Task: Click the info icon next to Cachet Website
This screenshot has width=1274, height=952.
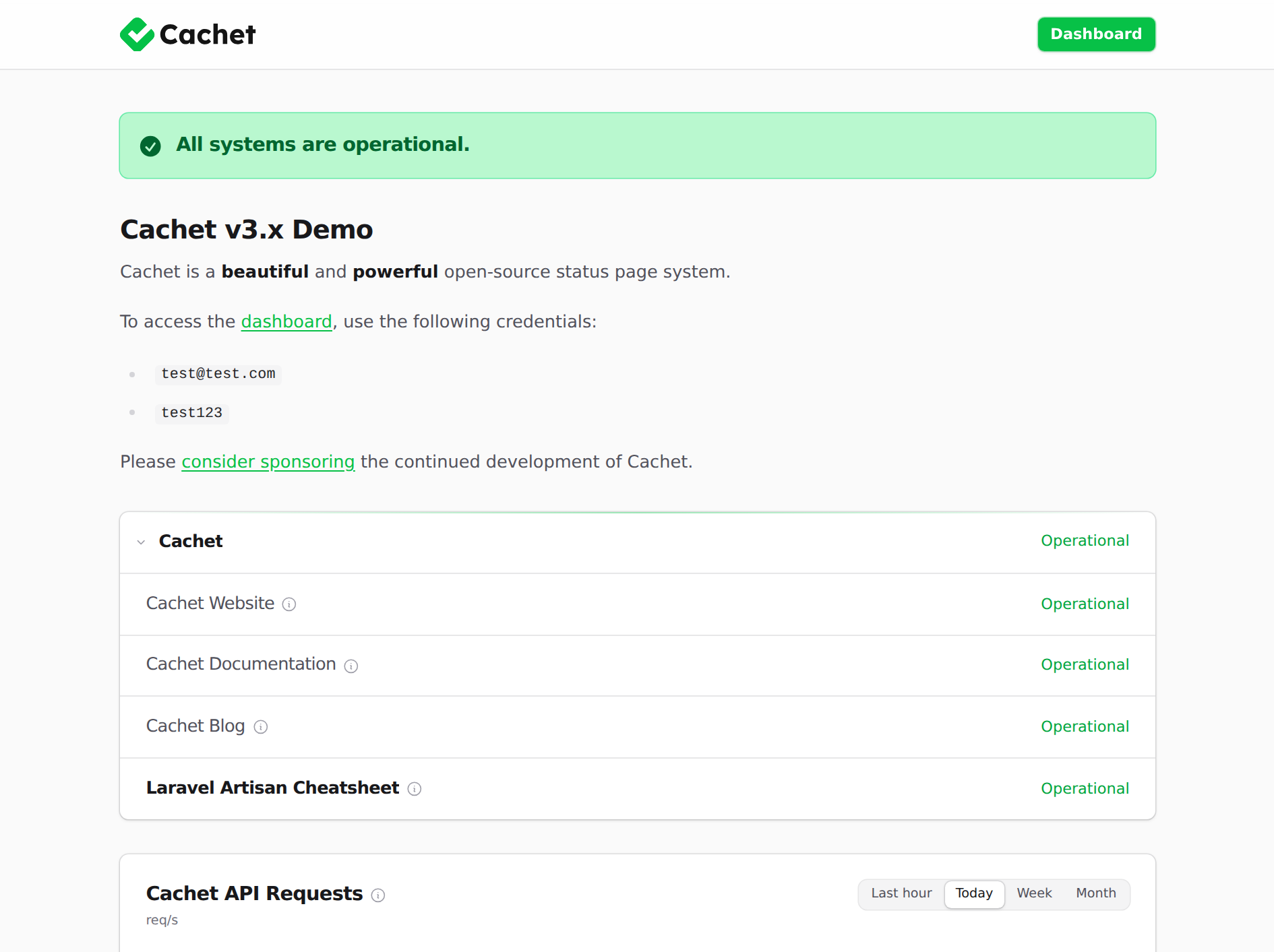Action: [289, 604]
